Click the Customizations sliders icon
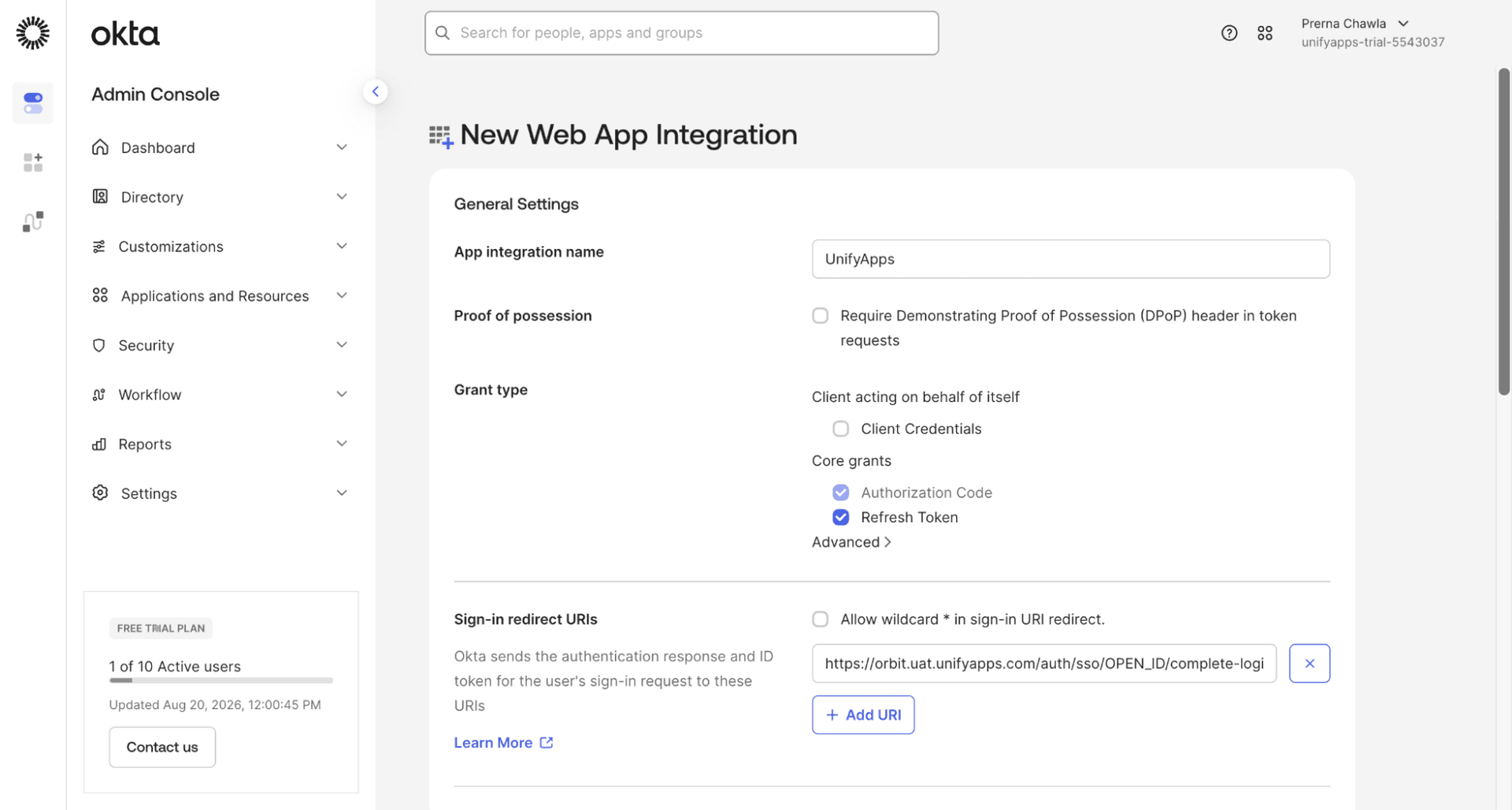Image resolution: width=1512 pixels, height=810 pixels. tap(99, 247)
